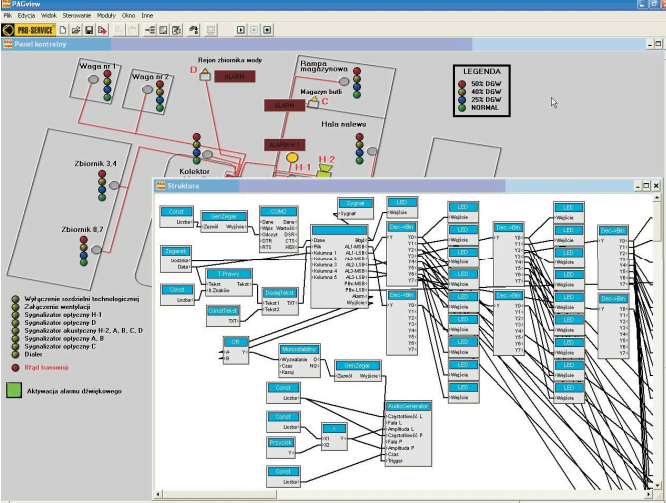Open a file with the folder icon
This screenshot has height=503, width=666.
(x=76, y=30)
